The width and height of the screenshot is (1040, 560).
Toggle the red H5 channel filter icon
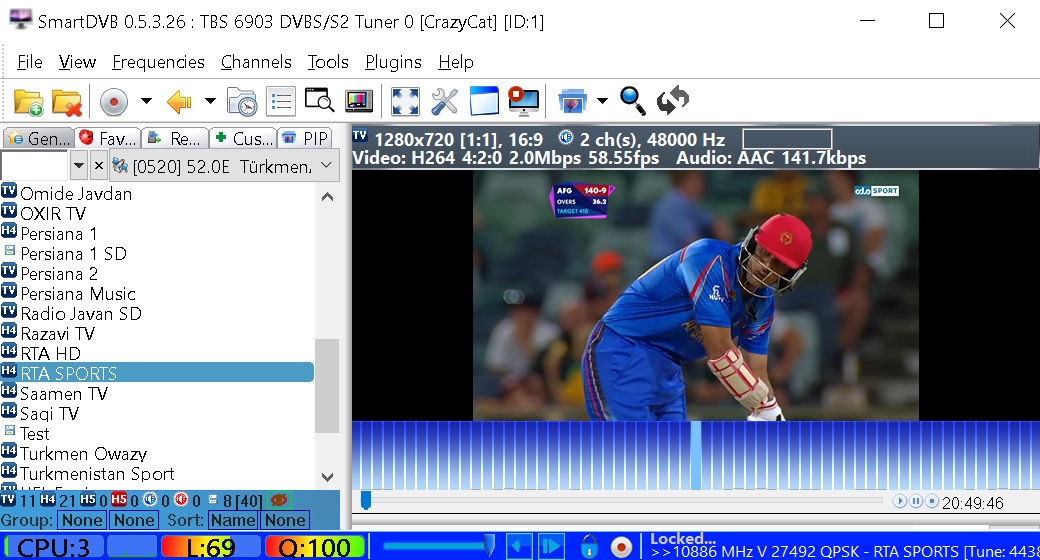119,500
